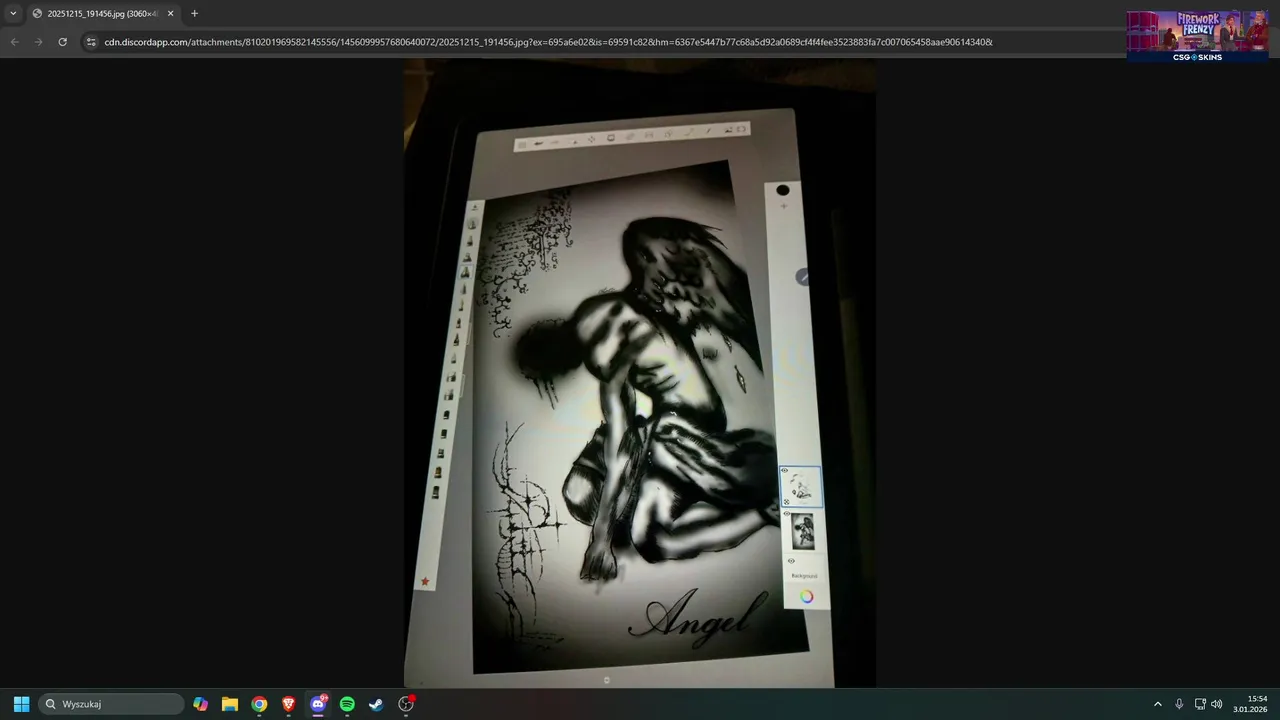Close the 20251215_191456.jpg tab
The image size is (1280, 720).
[x=170, y=13]
